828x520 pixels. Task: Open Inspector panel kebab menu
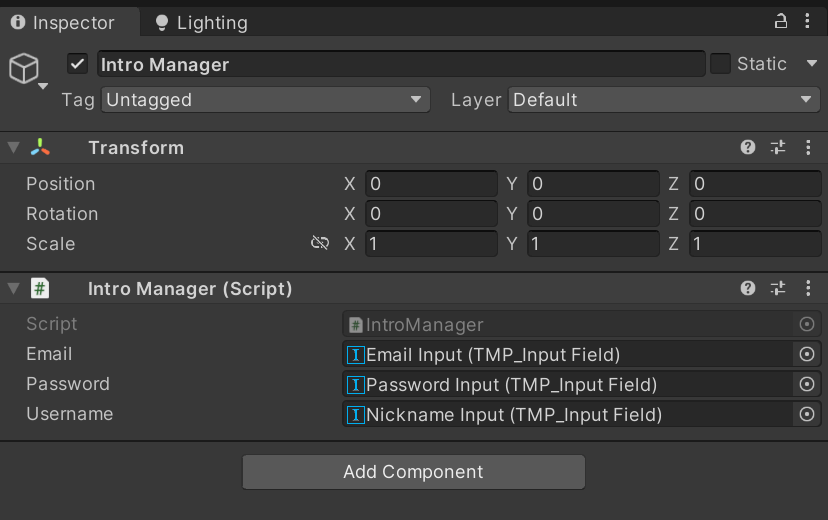point(807,21)
